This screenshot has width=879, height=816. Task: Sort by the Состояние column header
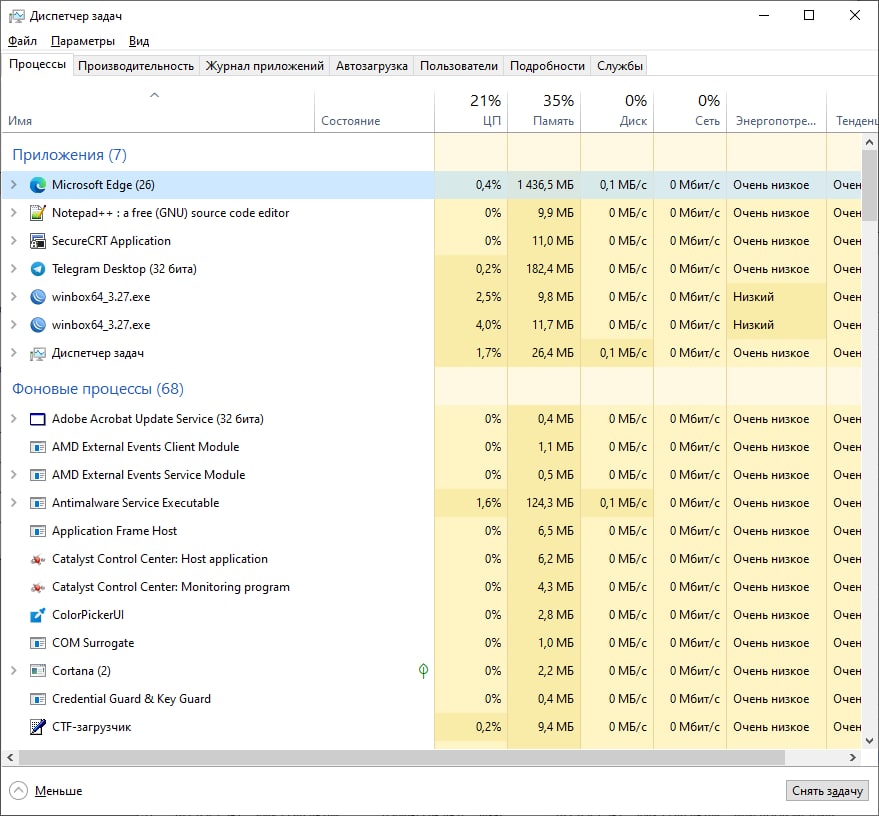pyautogui.click(x=374, y=112)
